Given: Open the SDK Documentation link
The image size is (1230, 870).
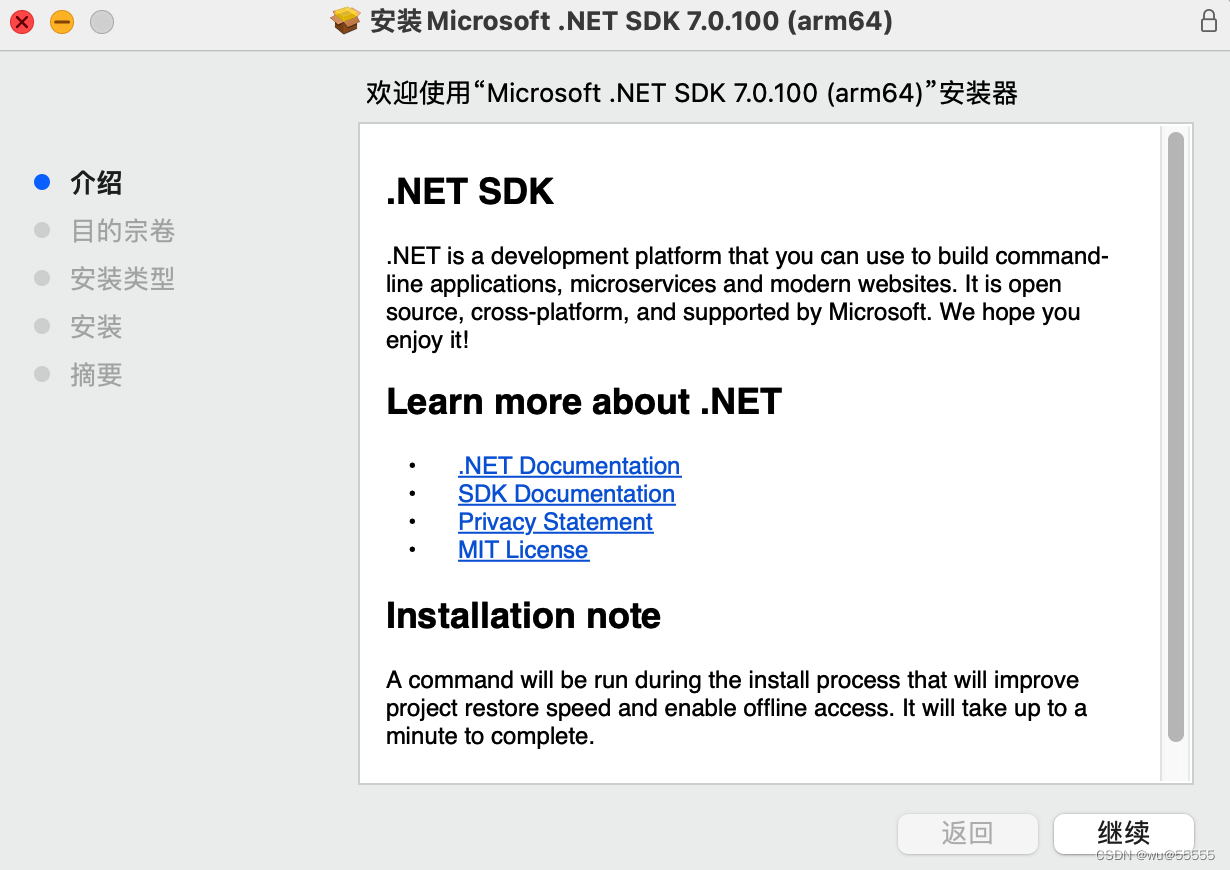Looking at the screenshot, I should pos(566,494).
